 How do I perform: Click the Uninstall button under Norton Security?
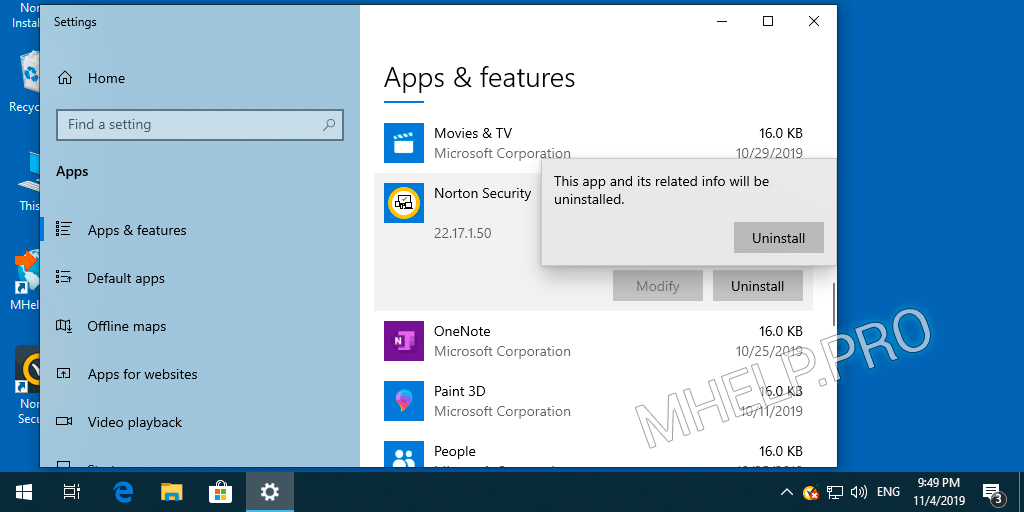point(758,286)
